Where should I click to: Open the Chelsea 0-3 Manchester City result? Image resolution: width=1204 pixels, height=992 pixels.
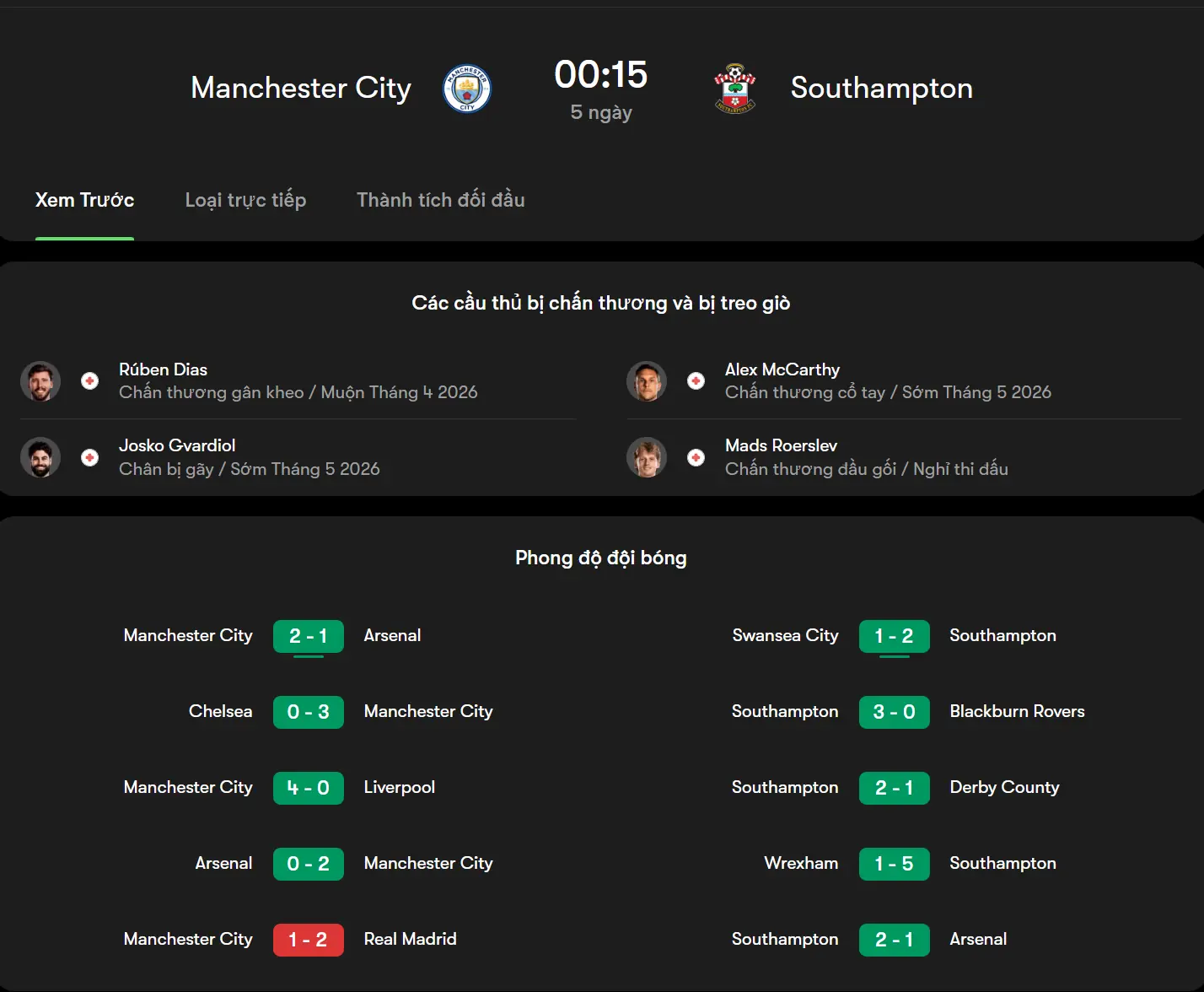tap(308, 712)
